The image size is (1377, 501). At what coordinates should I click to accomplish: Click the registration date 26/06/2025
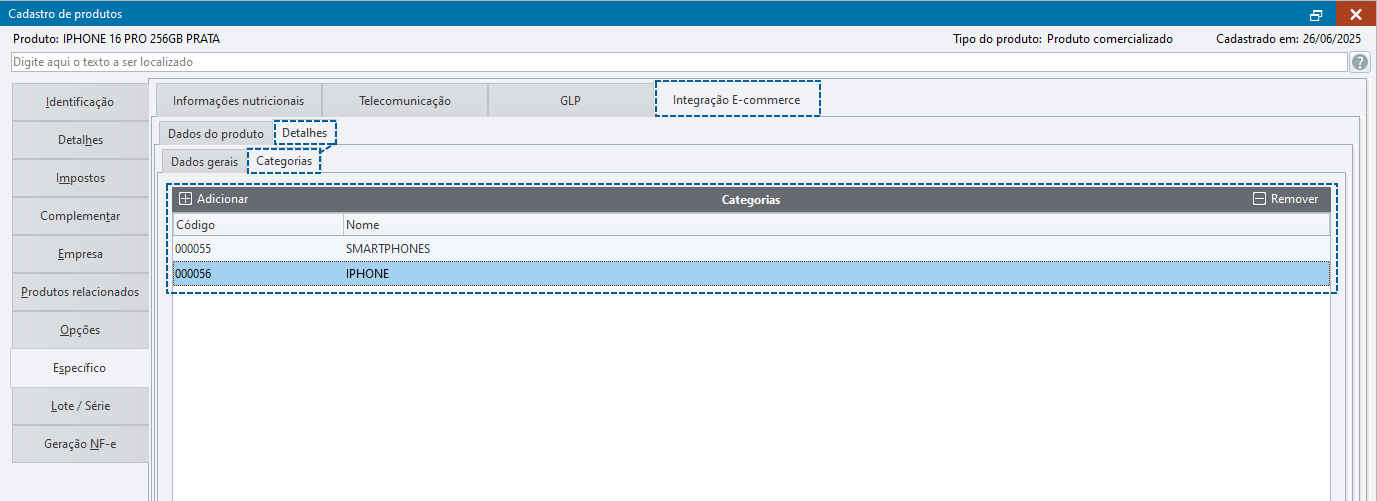(x=1333, y=39)
